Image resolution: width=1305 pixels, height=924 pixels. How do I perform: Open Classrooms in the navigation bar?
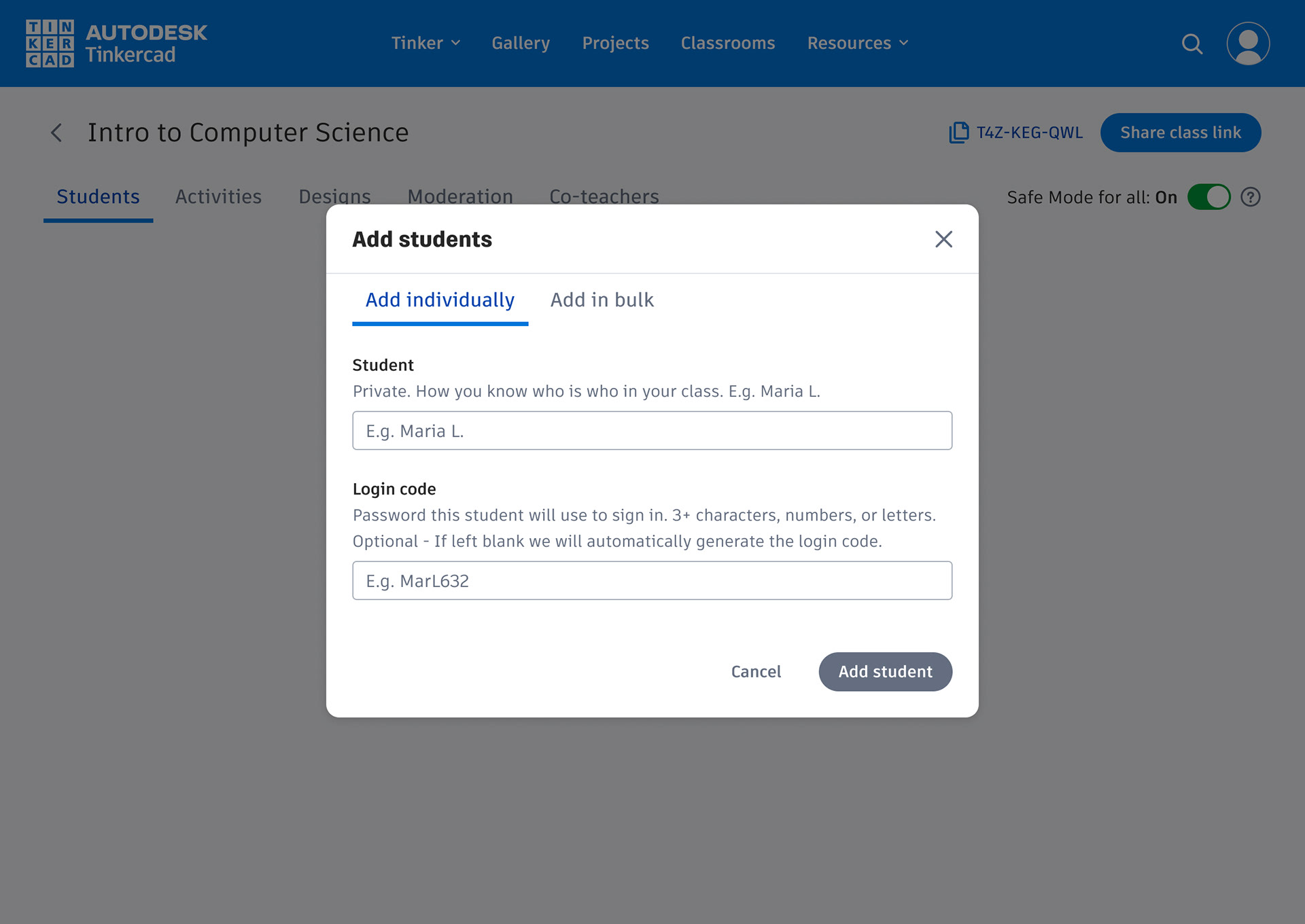pos(727,43)
